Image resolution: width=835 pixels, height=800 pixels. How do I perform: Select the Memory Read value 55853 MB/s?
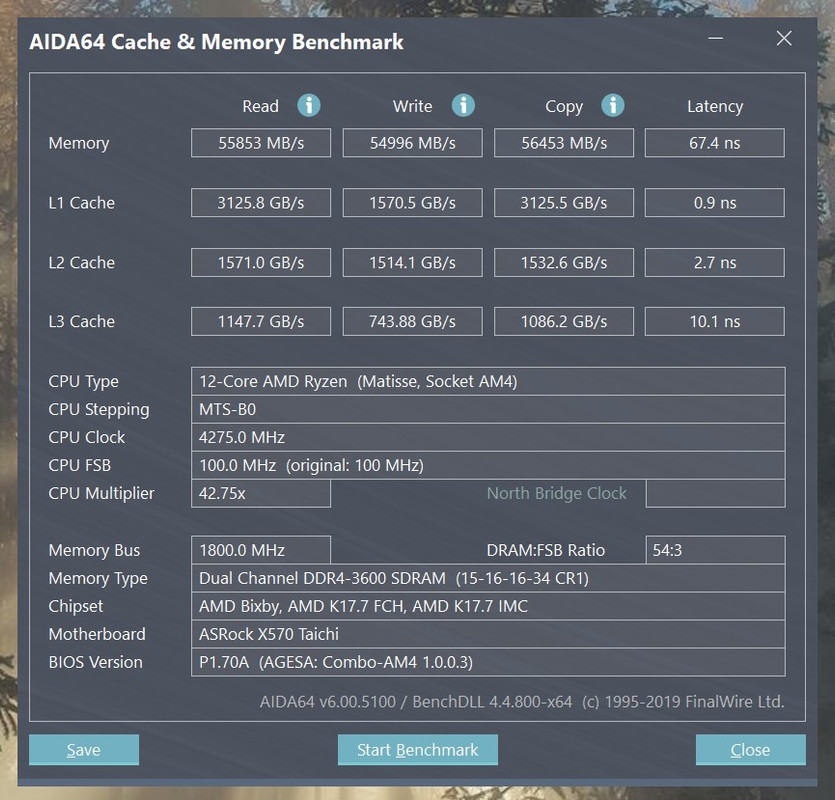click(261, 143)
